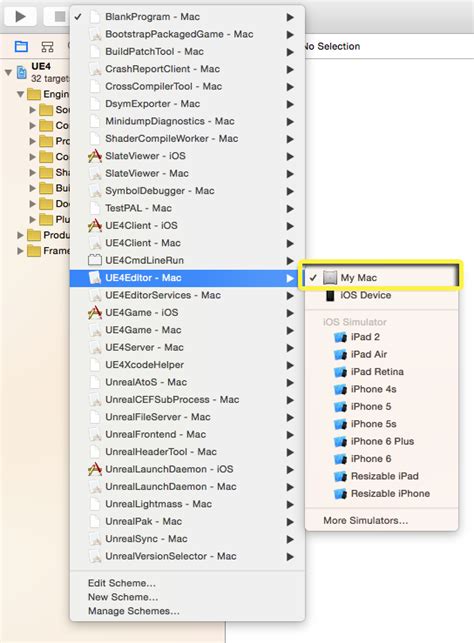Open submenu arrow for ShaderCompileWorker - Mac
474x643 pixels.
(290, 139)
